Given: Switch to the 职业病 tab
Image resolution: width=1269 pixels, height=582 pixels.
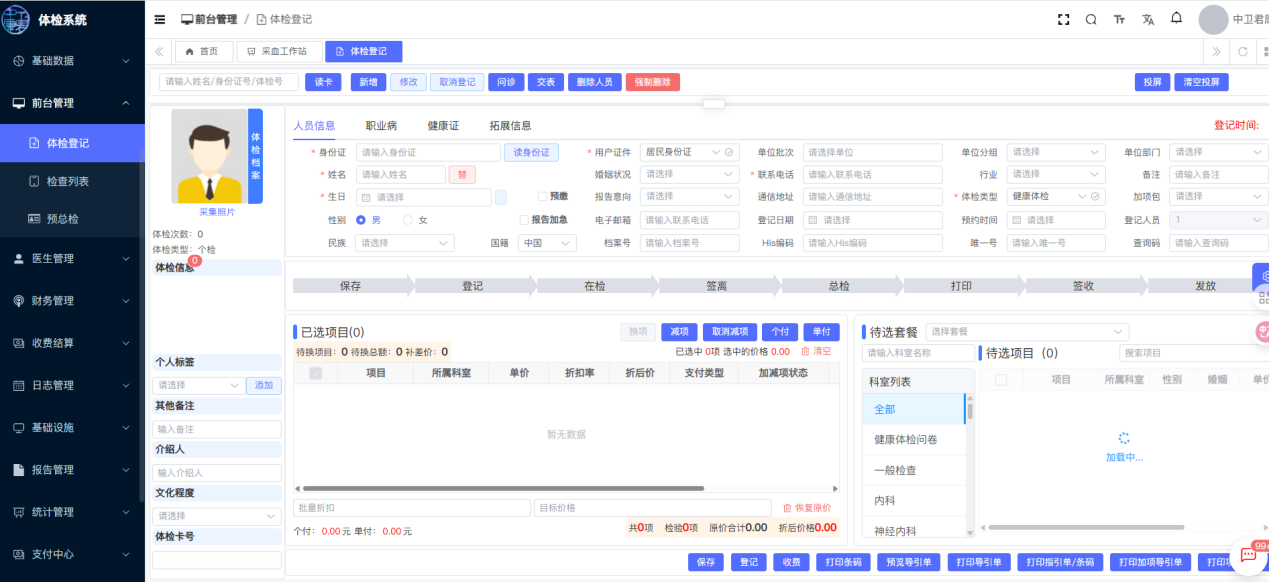Looking at the screenshot, I should pos(381,126).
